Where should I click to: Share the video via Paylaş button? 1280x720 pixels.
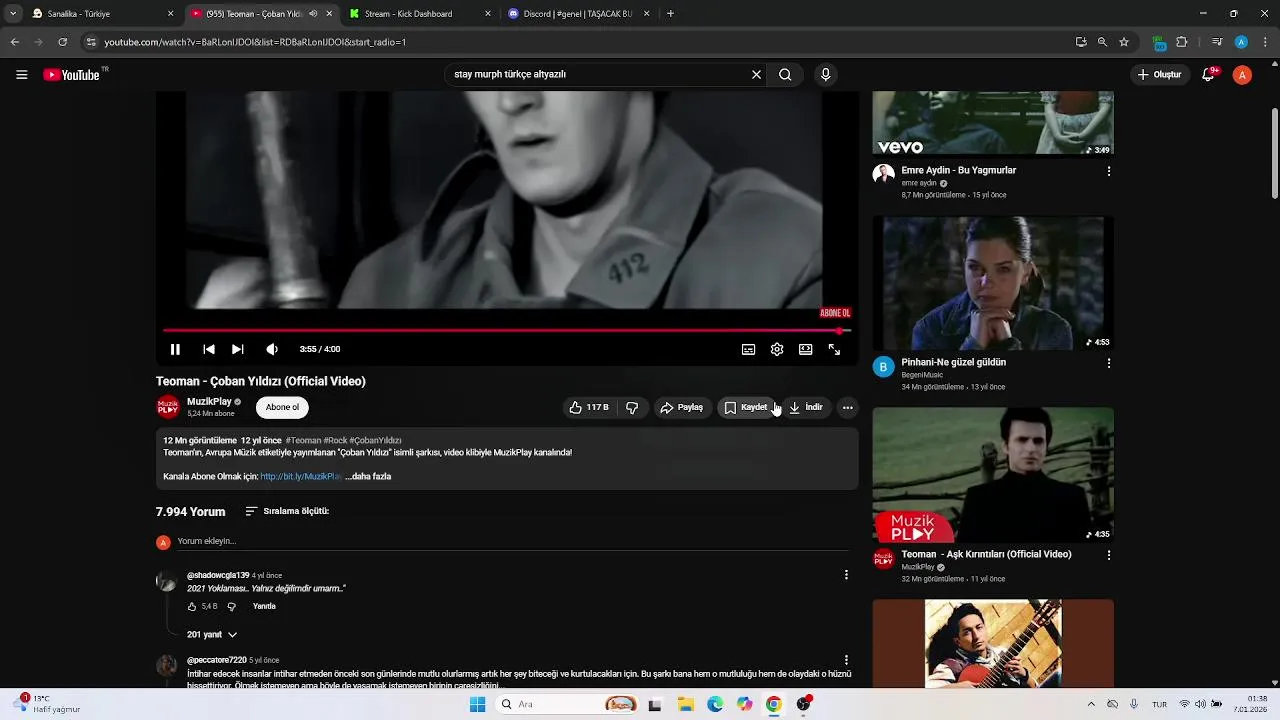[681, 407]
